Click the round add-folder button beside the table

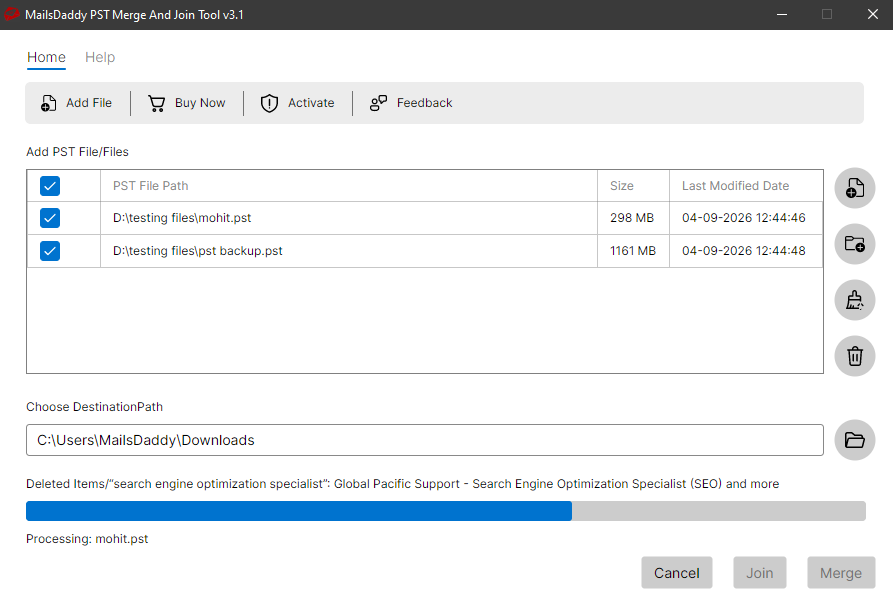855,244
